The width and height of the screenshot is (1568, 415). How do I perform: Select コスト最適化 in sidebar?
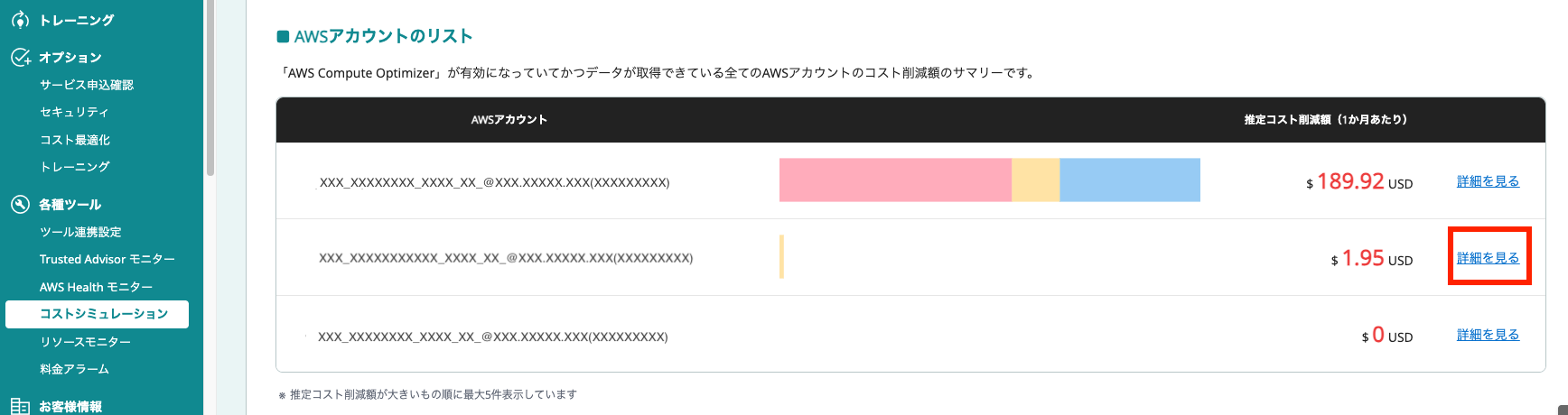pos(75,140)
